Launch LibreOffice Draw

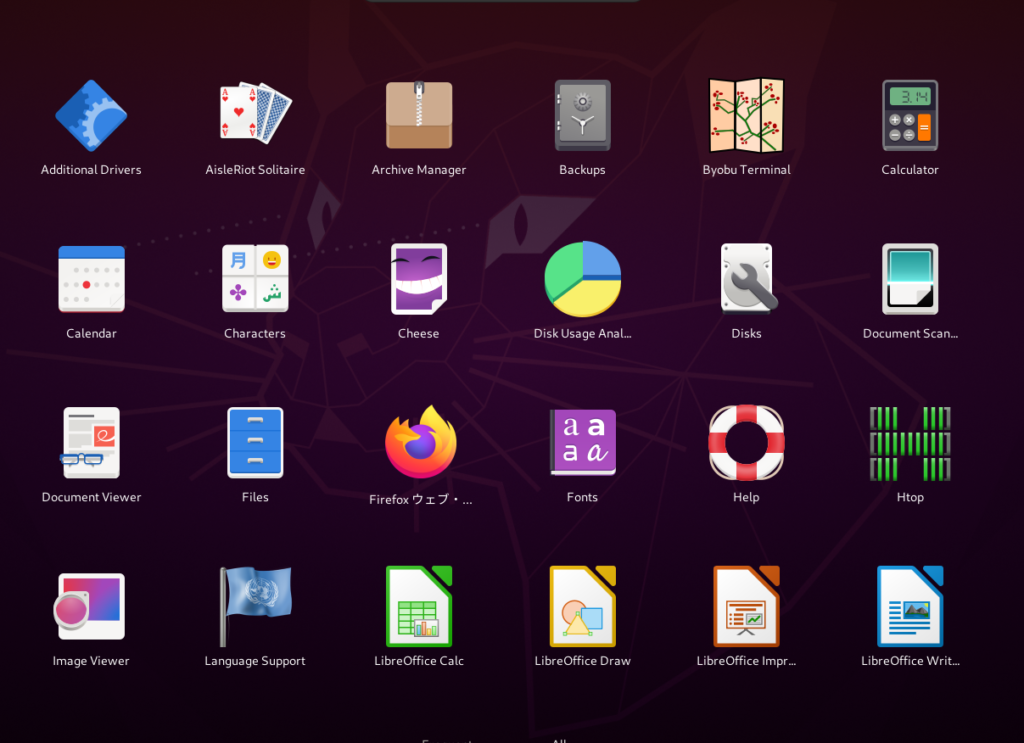pyautogui.click(x=583, y=607)
